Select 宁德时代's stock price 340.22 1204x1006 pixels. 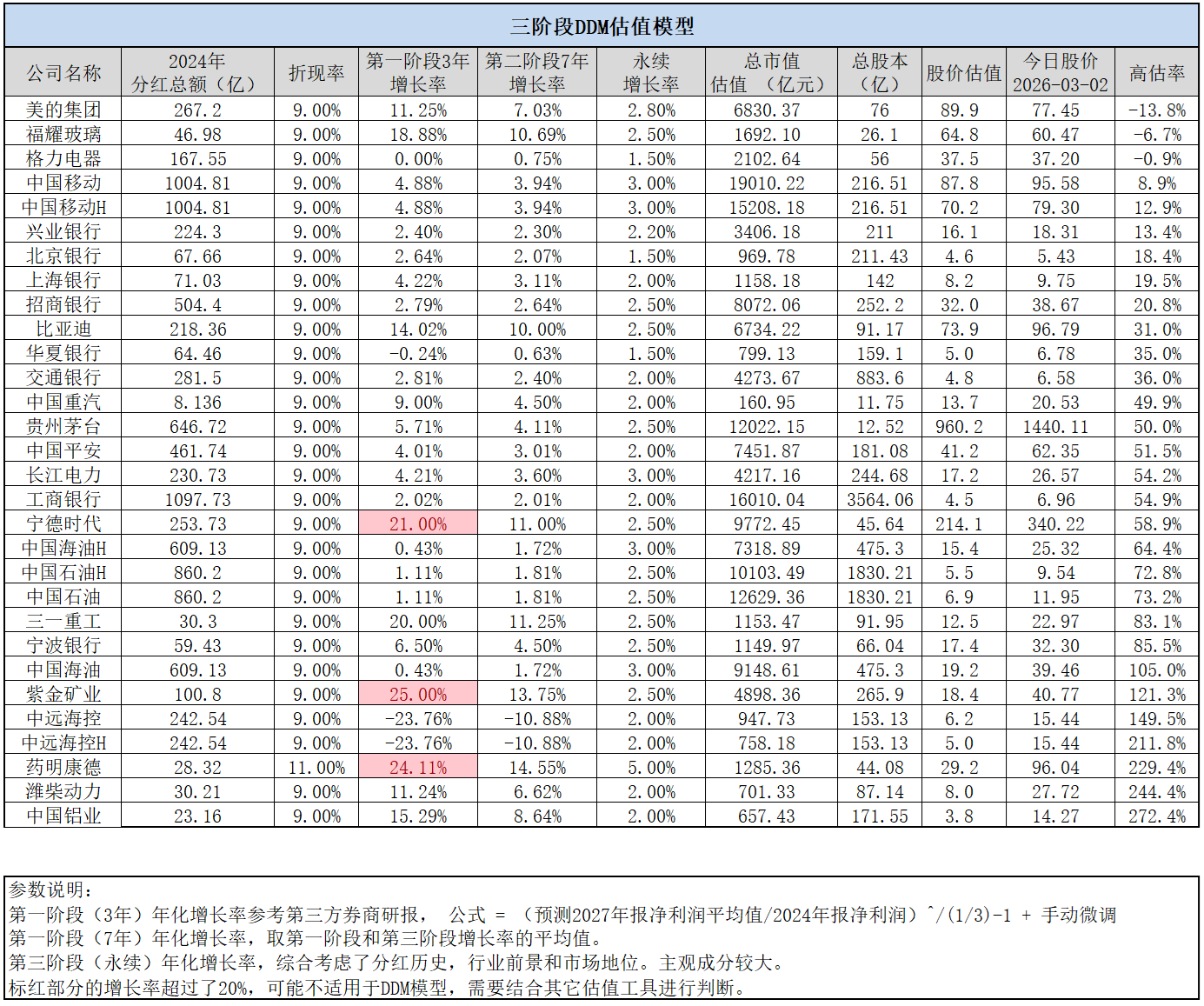pyautogui.click(x=1061, y=523)
